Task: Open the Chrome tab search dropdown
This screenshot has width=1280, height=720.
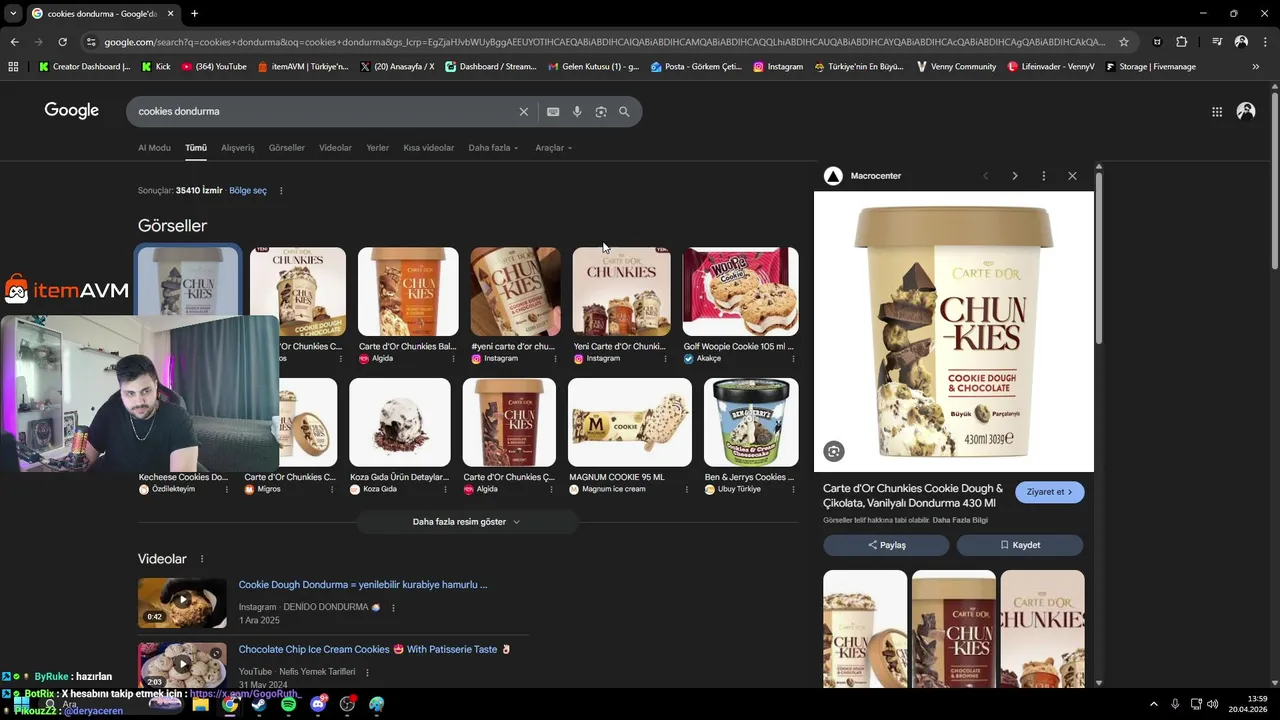Action: [x=12, y=14]
